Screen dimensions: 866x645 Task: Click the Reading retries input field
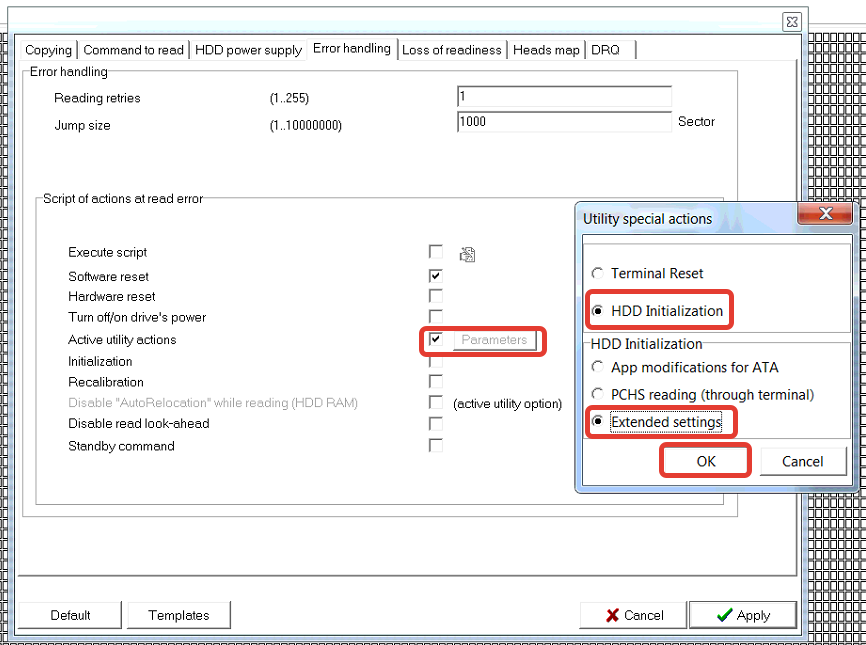pos(564,97)
